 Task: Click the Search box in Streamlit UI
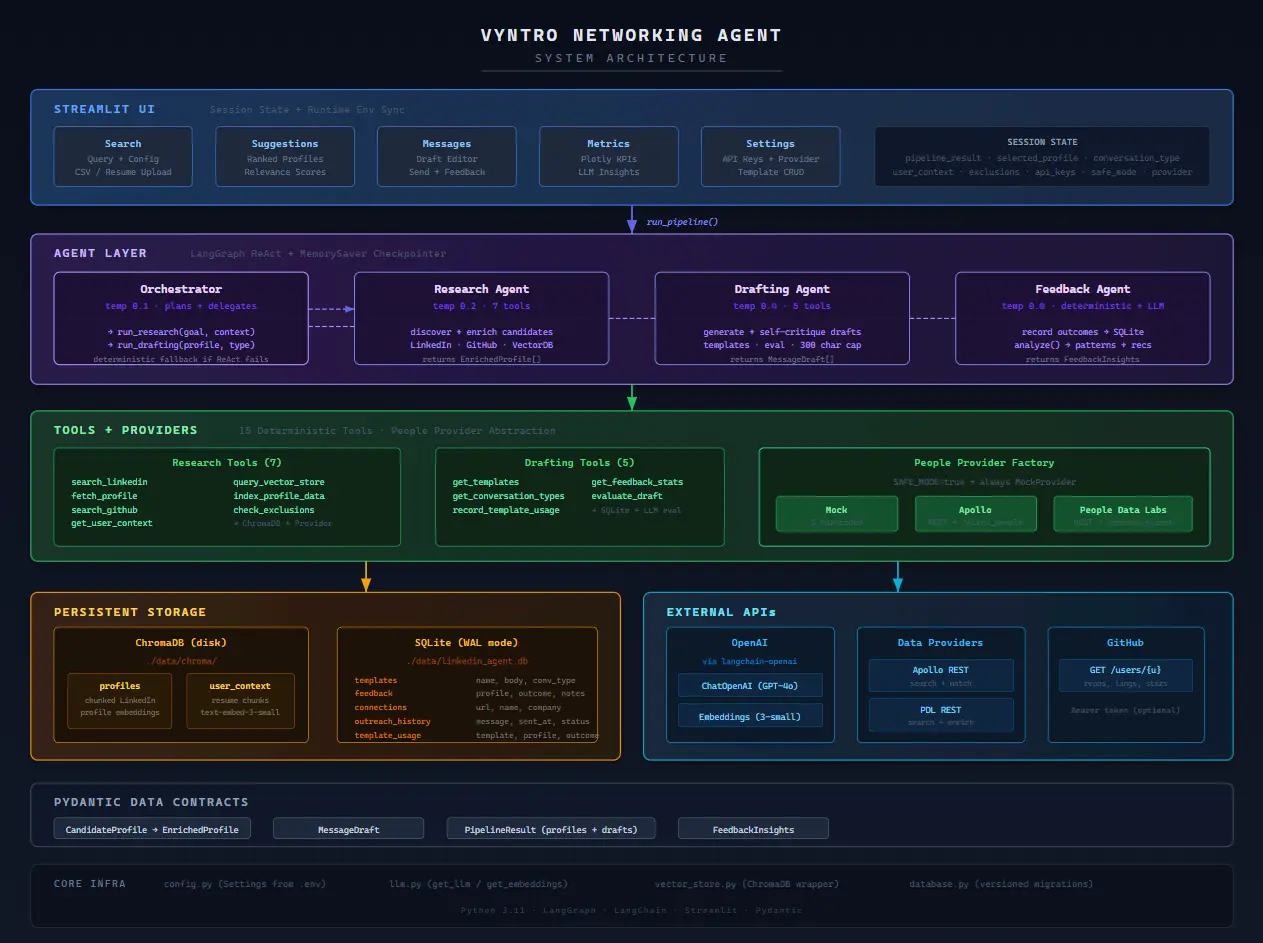click(123, 157)
